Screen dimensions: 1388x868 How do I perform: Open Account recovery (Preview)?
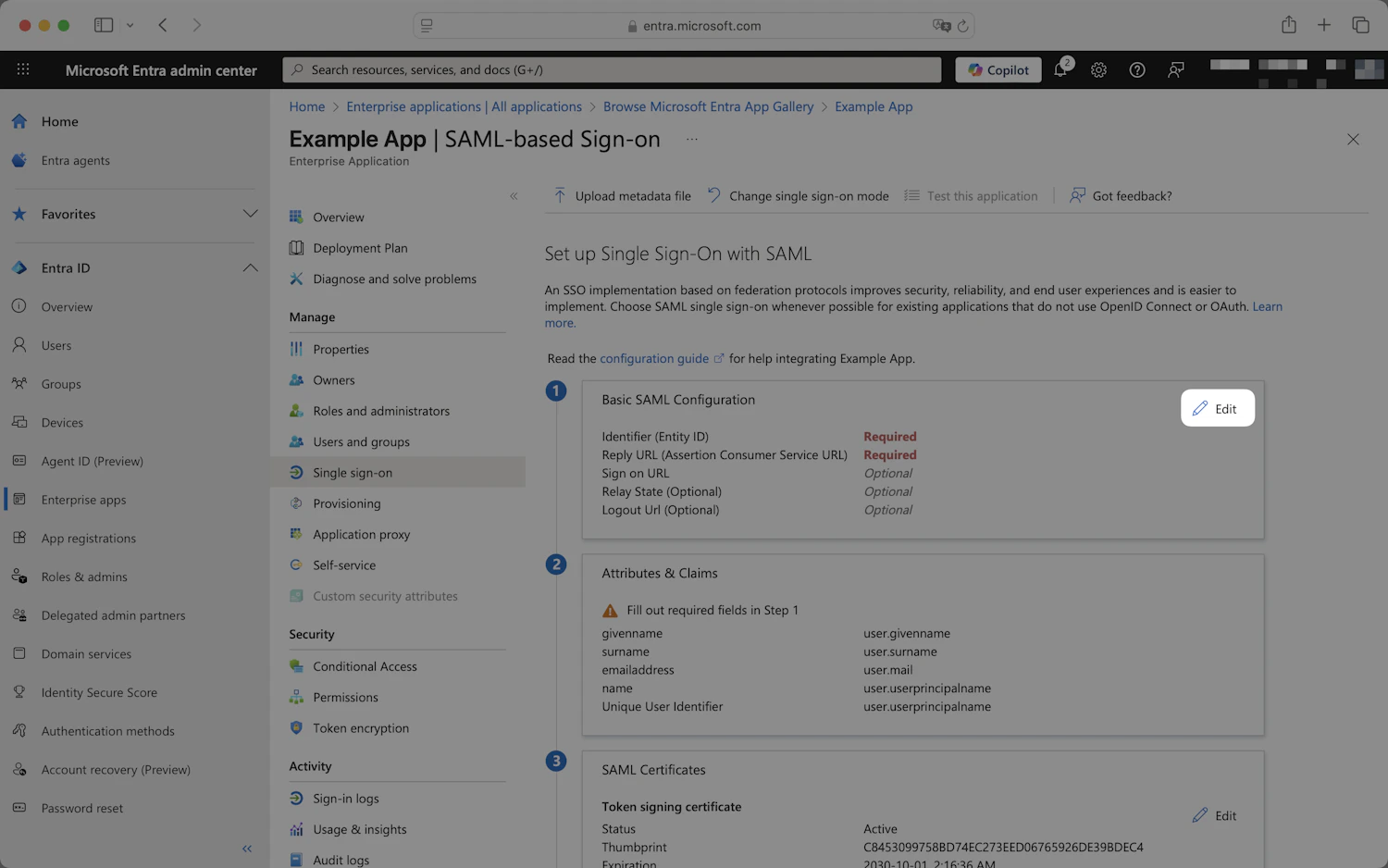pyautogui.click(x=116, y=770)
